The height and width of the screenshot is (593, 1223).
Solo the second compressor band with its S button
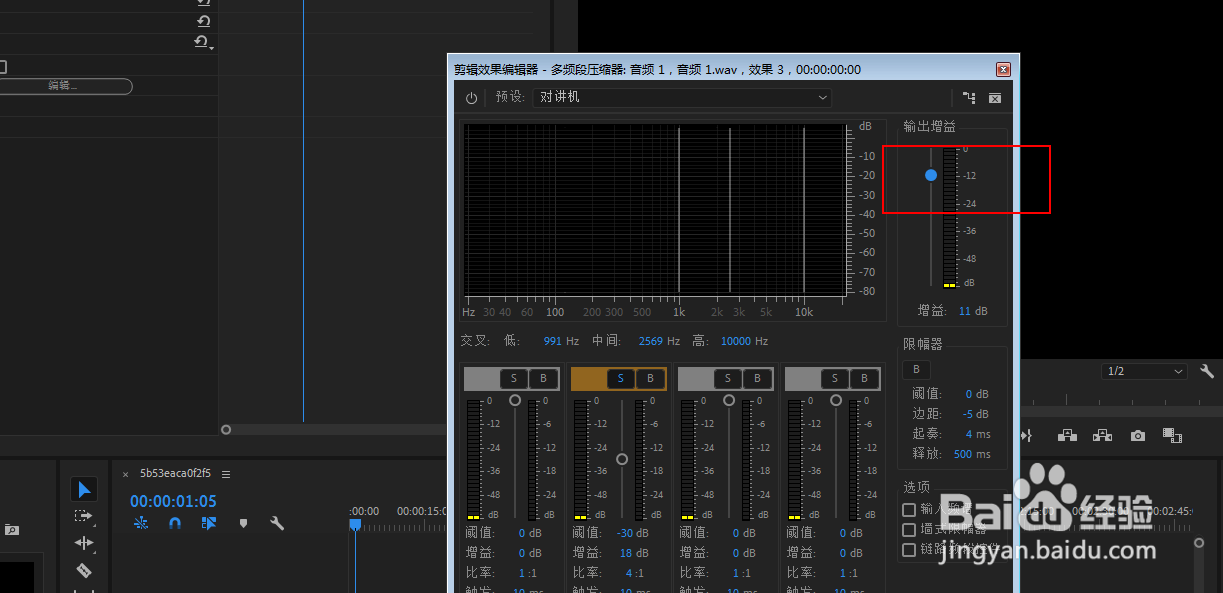click(x=620, y=378)
